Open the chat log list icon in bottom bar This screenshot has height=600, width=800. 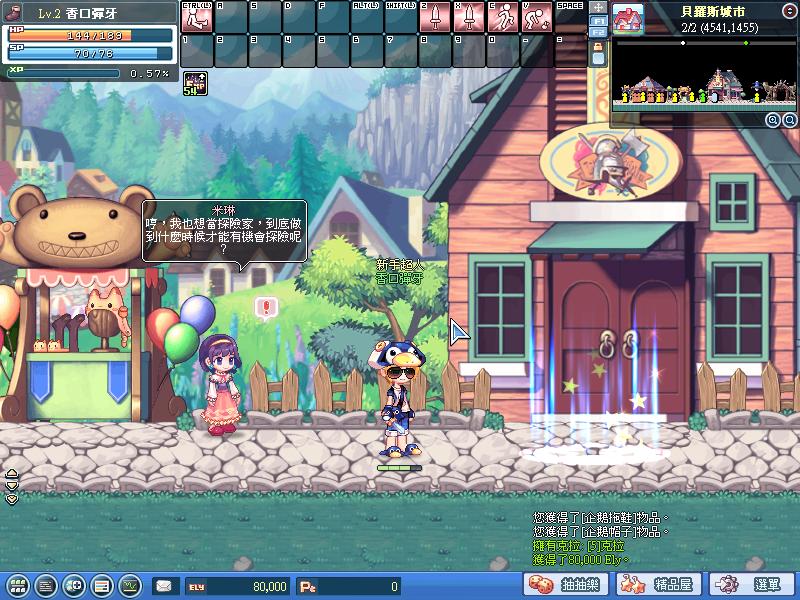click(46, 585)
